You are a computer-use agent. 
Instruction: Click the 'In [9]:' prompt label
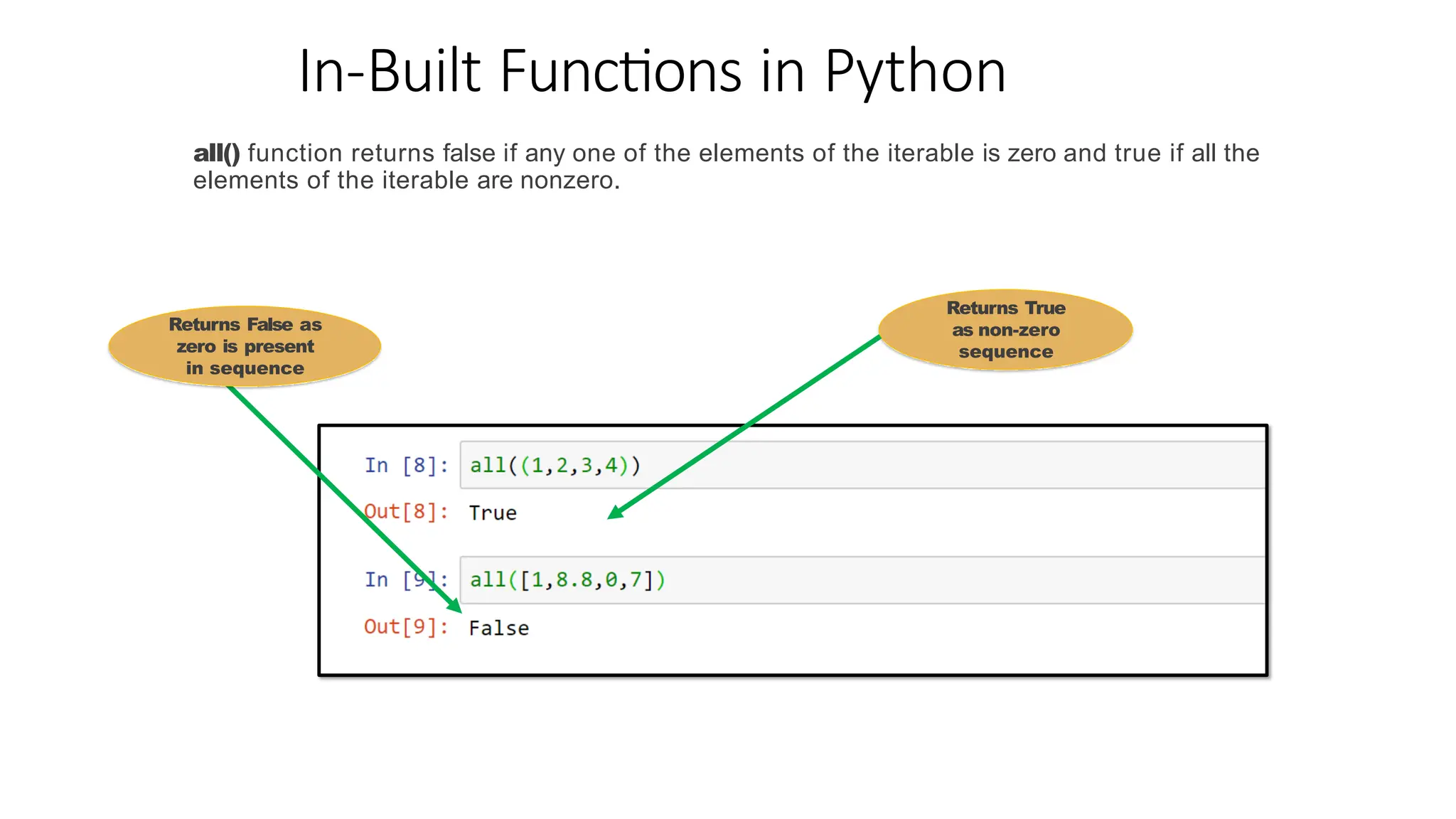tap(406, 580)
